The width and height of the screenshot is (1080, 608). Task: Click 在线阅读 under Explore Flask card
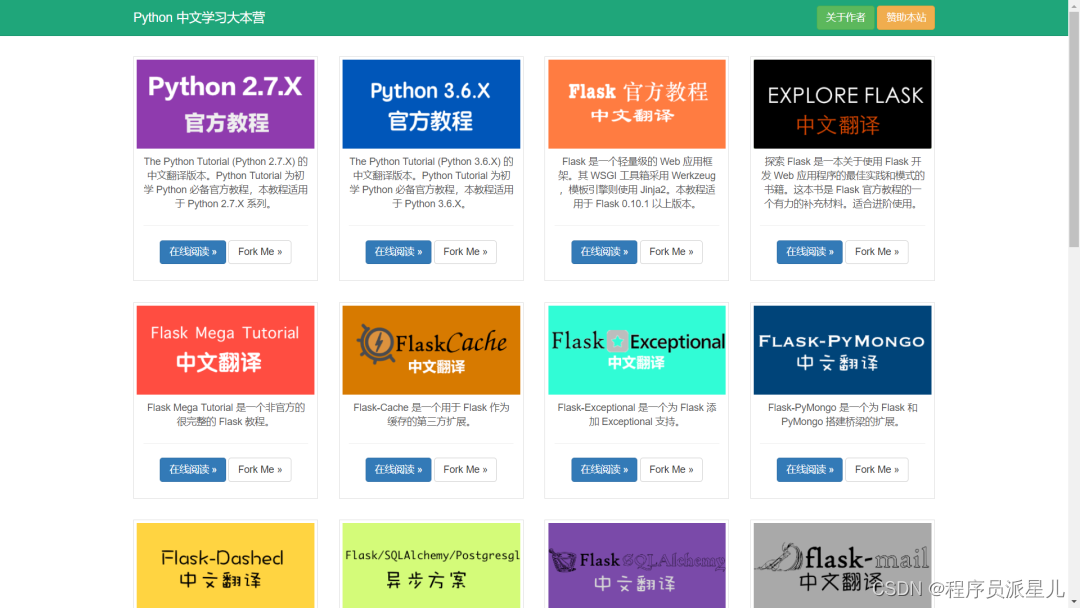(809, 252)
